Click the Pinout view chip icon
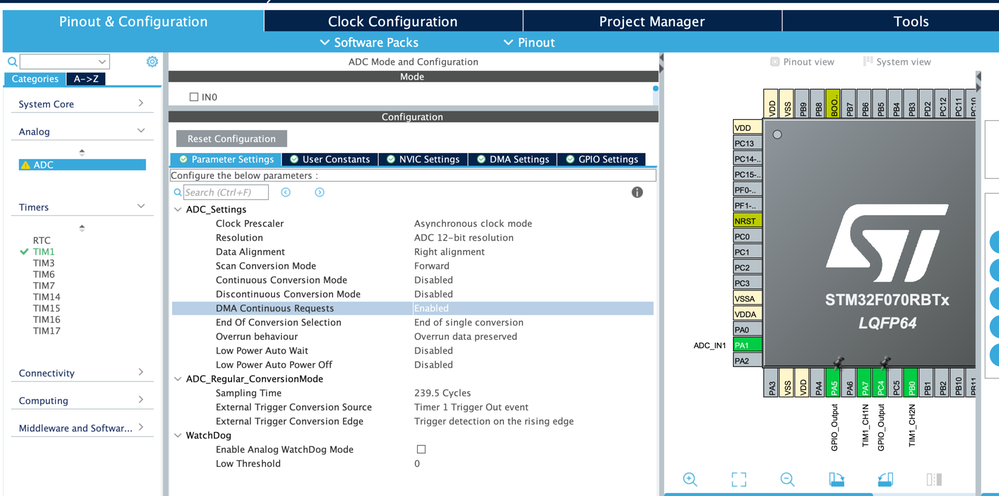Viewport: 999px width, 496px height. click(x=775, y=62)
